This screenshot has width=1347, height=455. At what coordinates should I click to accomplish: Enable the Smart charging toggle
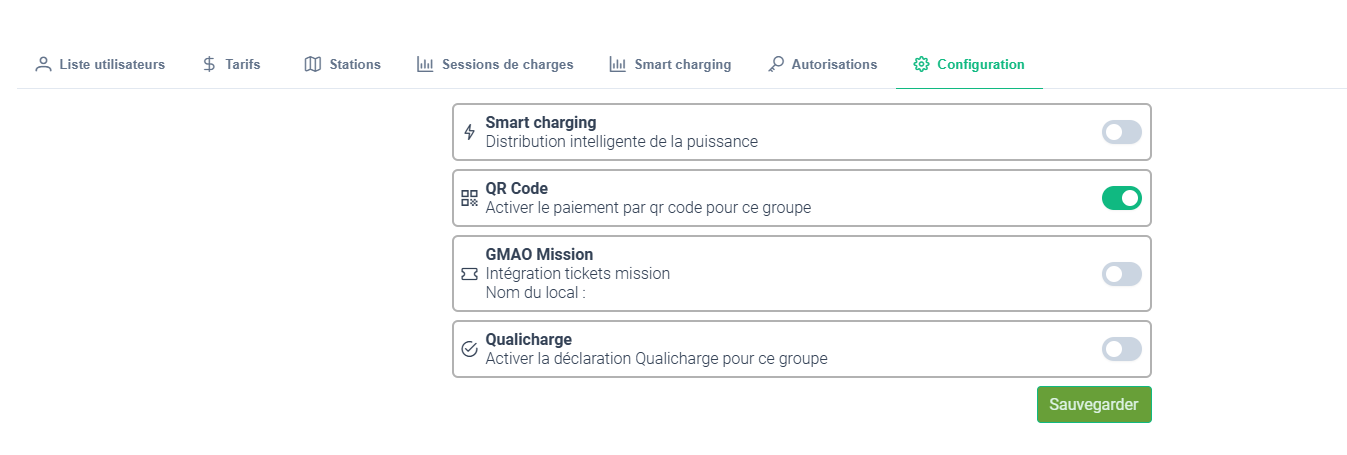tap(1121, 132)
